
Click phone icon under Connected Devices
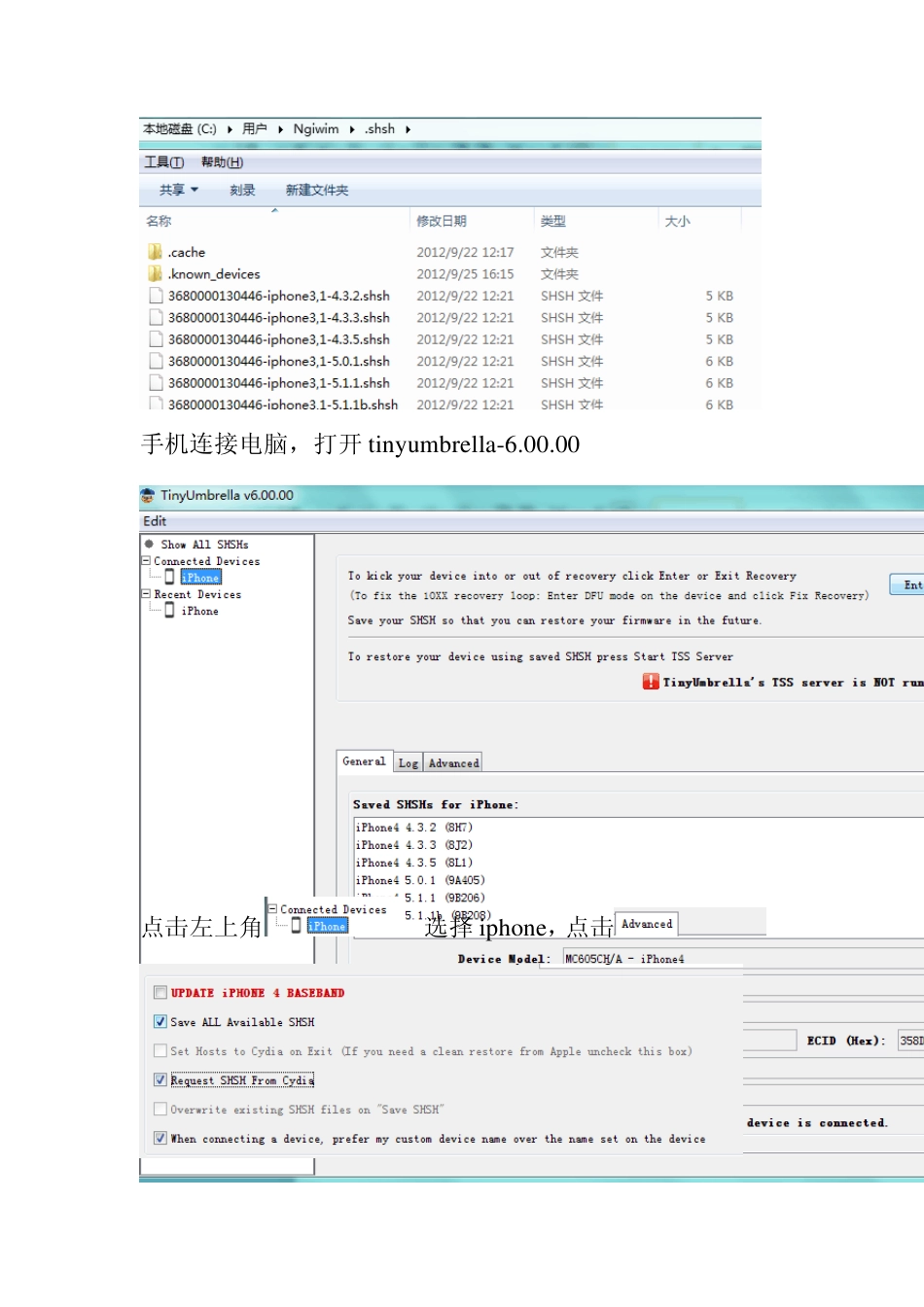coord(170,577)
